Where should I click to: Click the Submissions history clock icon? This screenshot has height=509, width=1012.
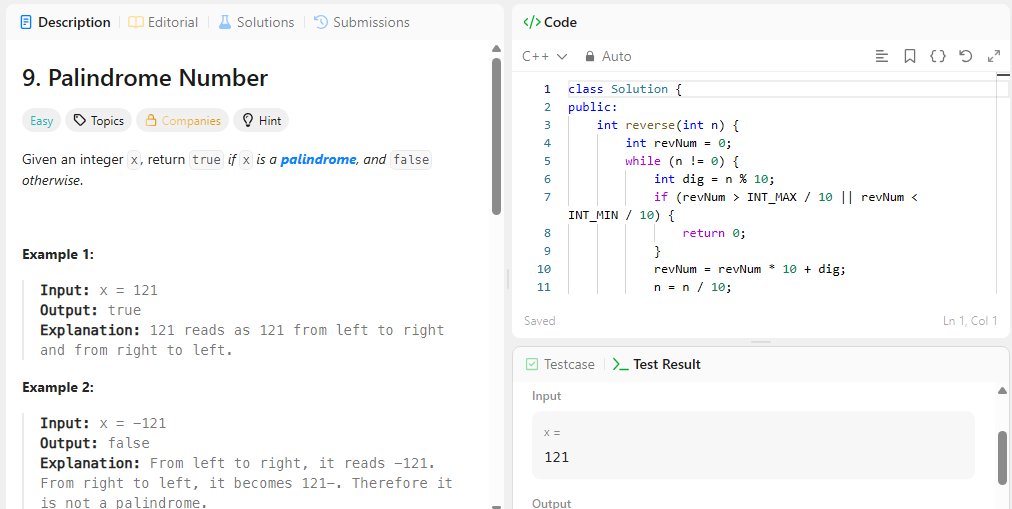(x=321, y=22)
